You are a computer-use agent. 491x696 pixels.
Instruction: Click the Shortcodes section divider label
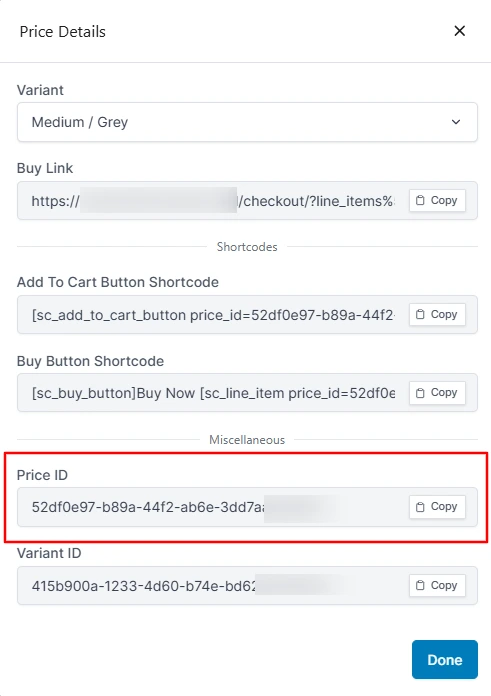click(x=247, y=247)
